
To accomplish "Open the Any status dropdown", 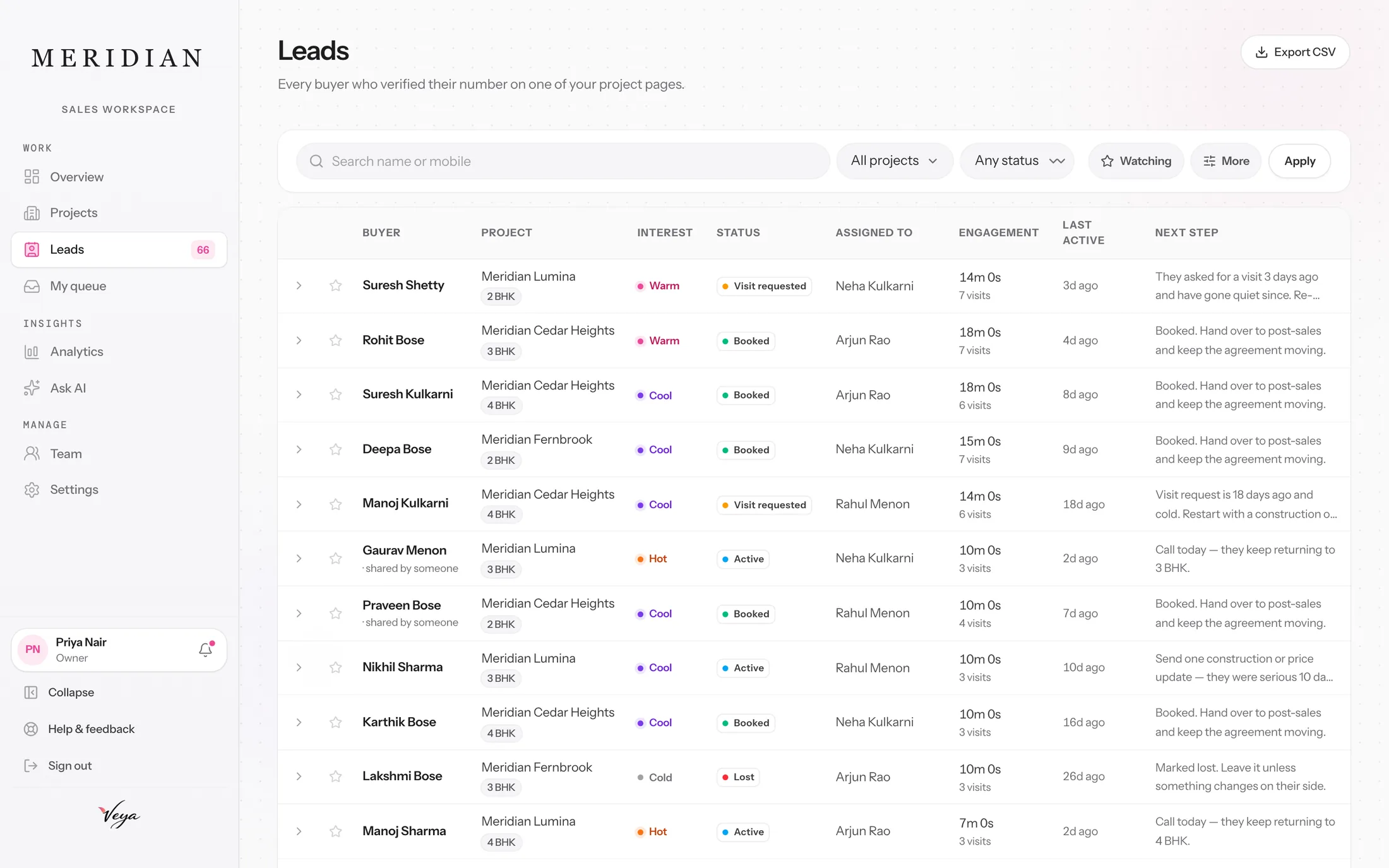I will (1017, 161).
